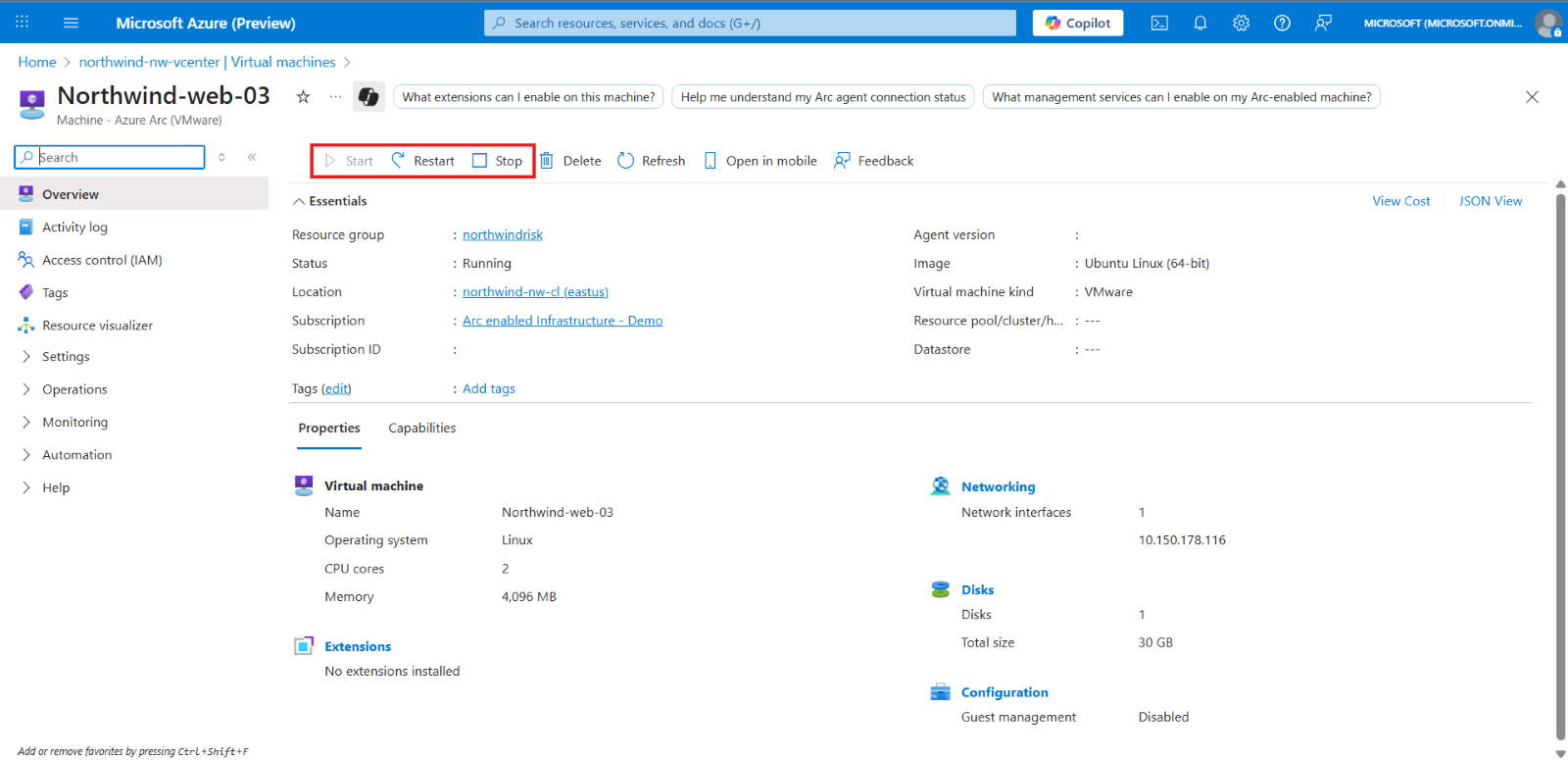The height and width of the screenshot is (760, 1568).
Task: Open JSON View link
Action: 1490,201
